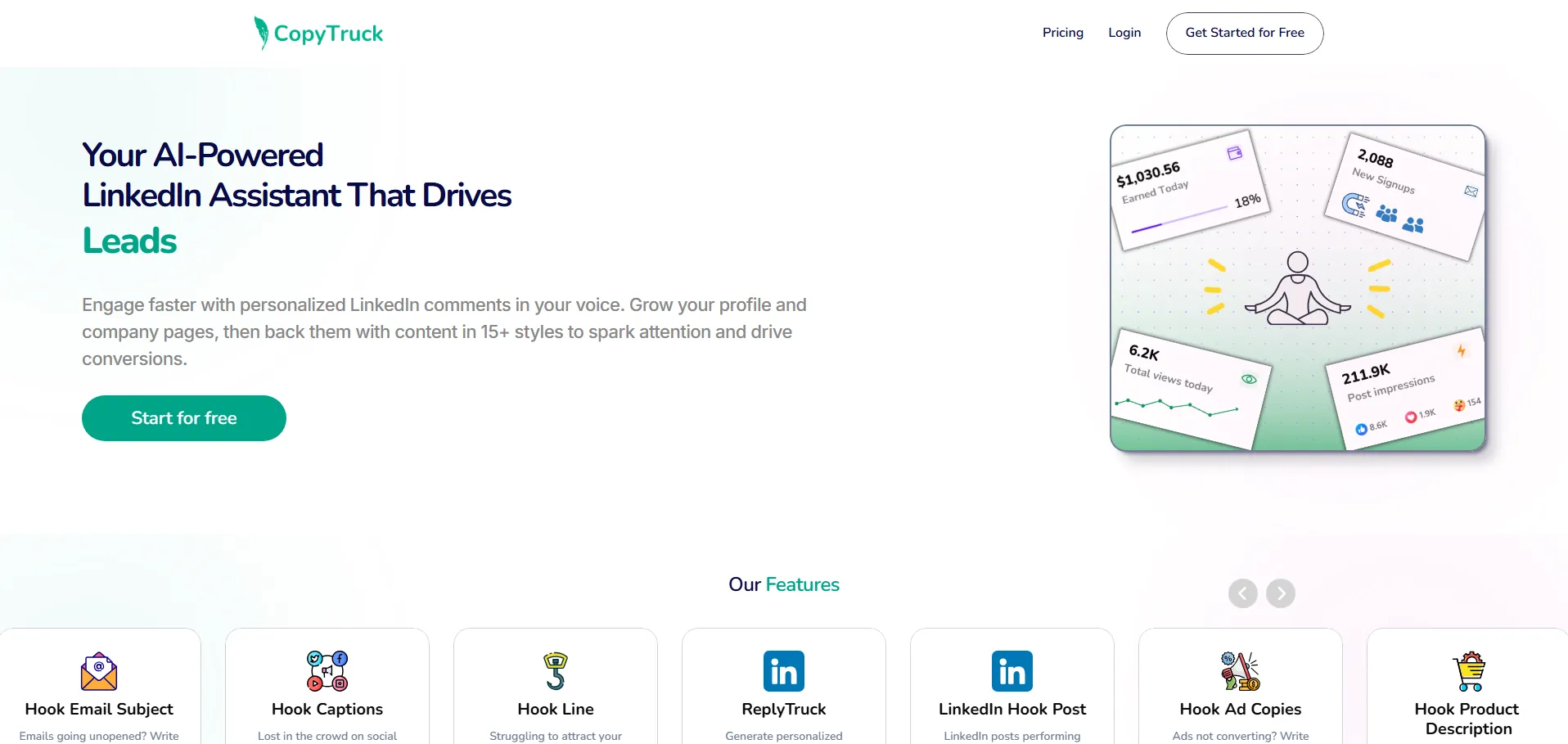Open the Pricing page
This screenshot has width=1568, height=744.
[1062, 33]
